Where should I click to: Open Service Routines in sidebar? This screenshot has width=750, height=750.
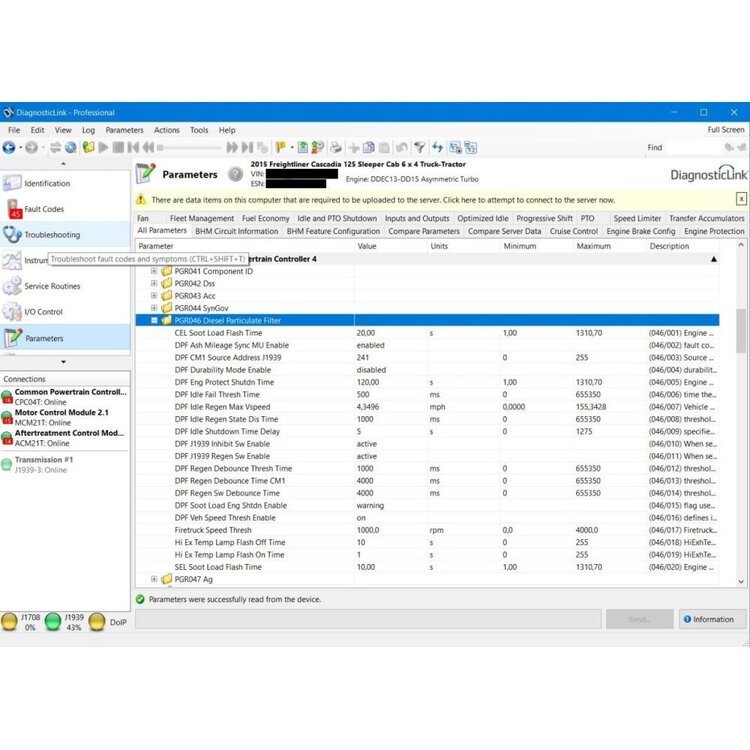click(x=52, y=286)
